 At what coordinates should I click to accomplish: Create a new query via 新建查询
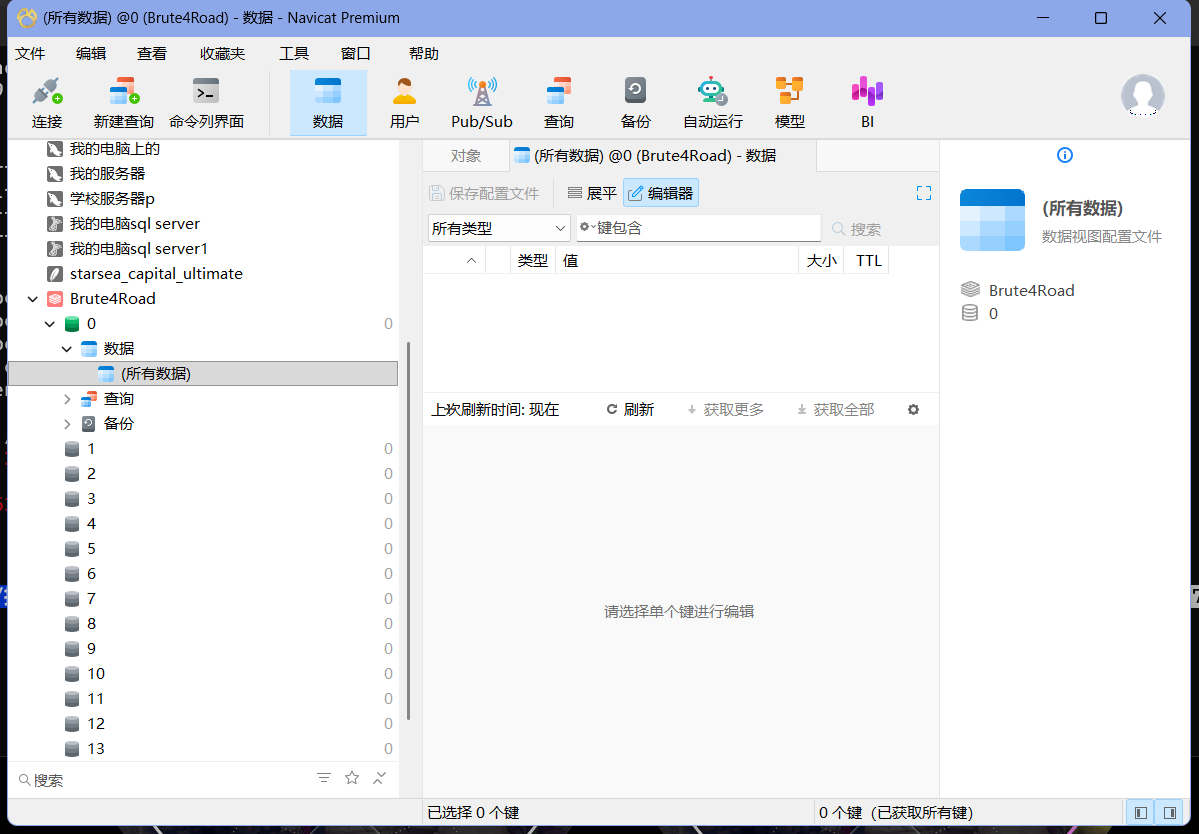coord(123,103)
